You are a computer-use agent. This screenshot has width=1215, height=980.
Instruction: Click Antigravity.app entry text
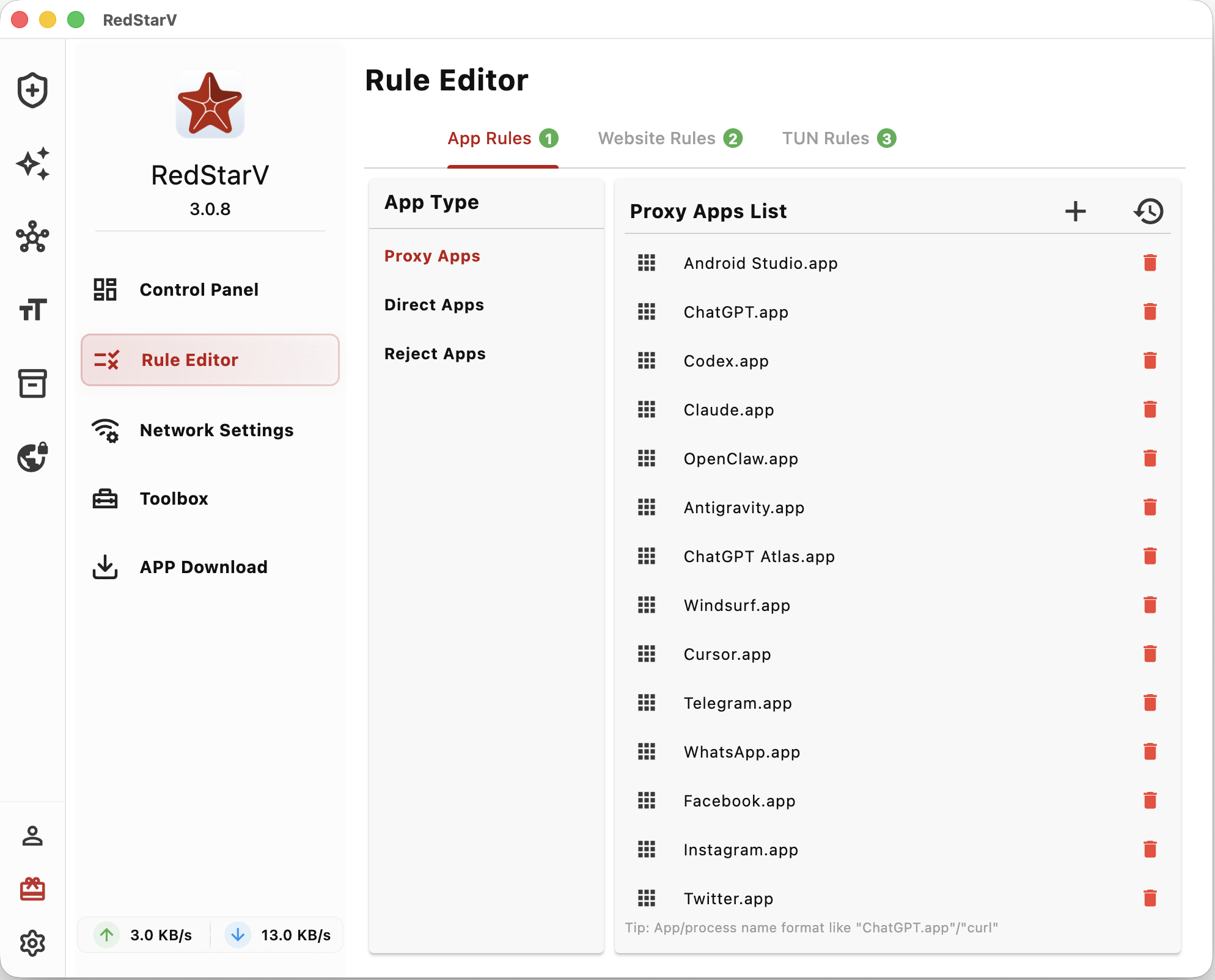pyautogui.click(x=744, y=508)
